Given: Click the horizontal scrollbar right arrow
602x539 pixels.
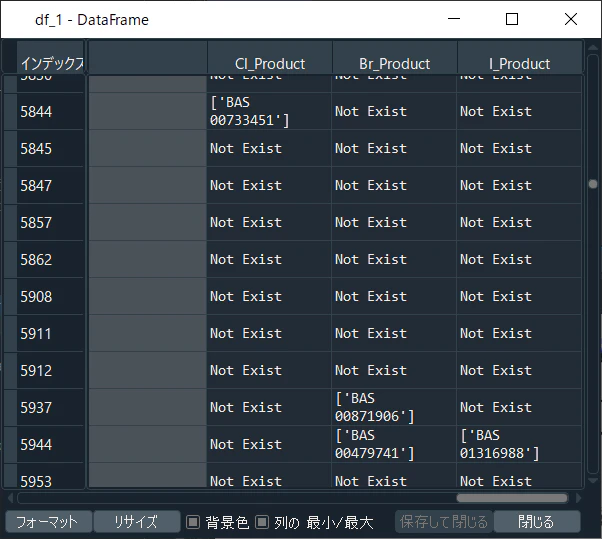Looking at the screenshot, I should pos(578,498).
